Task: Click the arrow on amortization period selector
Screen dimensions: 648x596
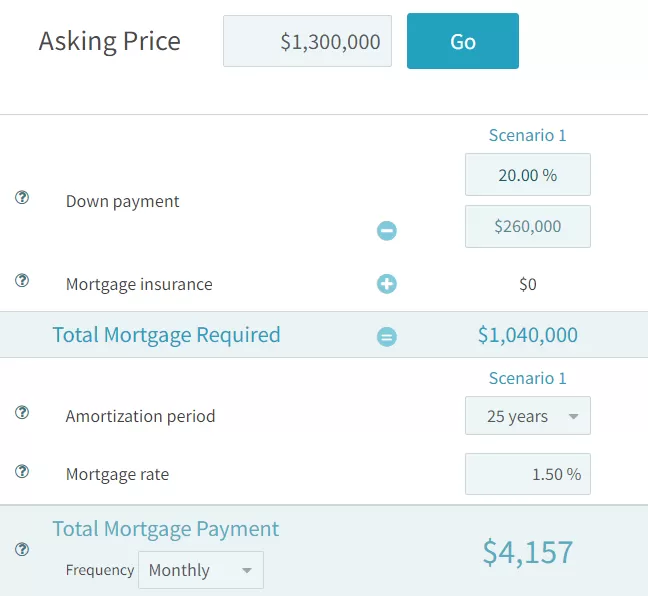Action: point(573,416)
